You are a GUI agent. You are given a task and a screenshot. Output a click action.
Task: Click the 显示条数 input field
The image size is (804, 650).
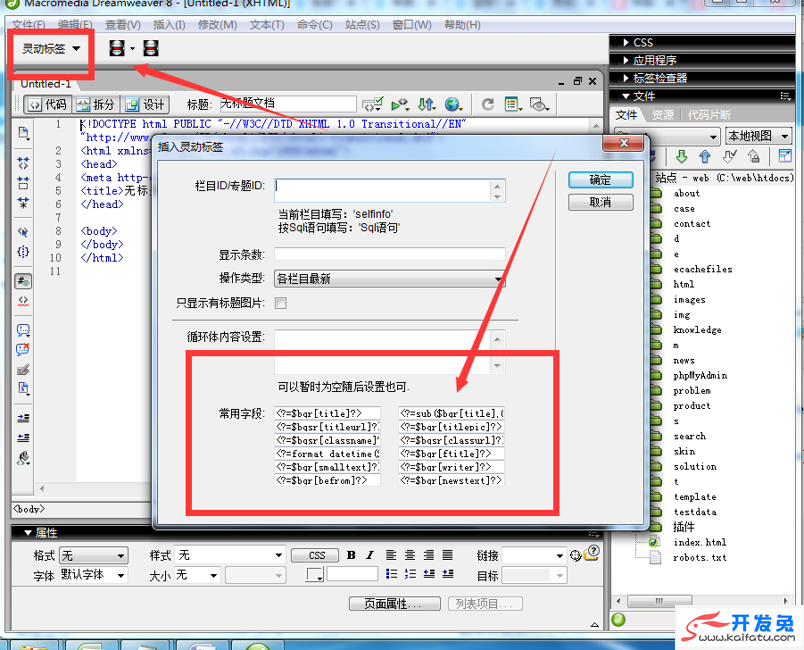tap(390, 255)
